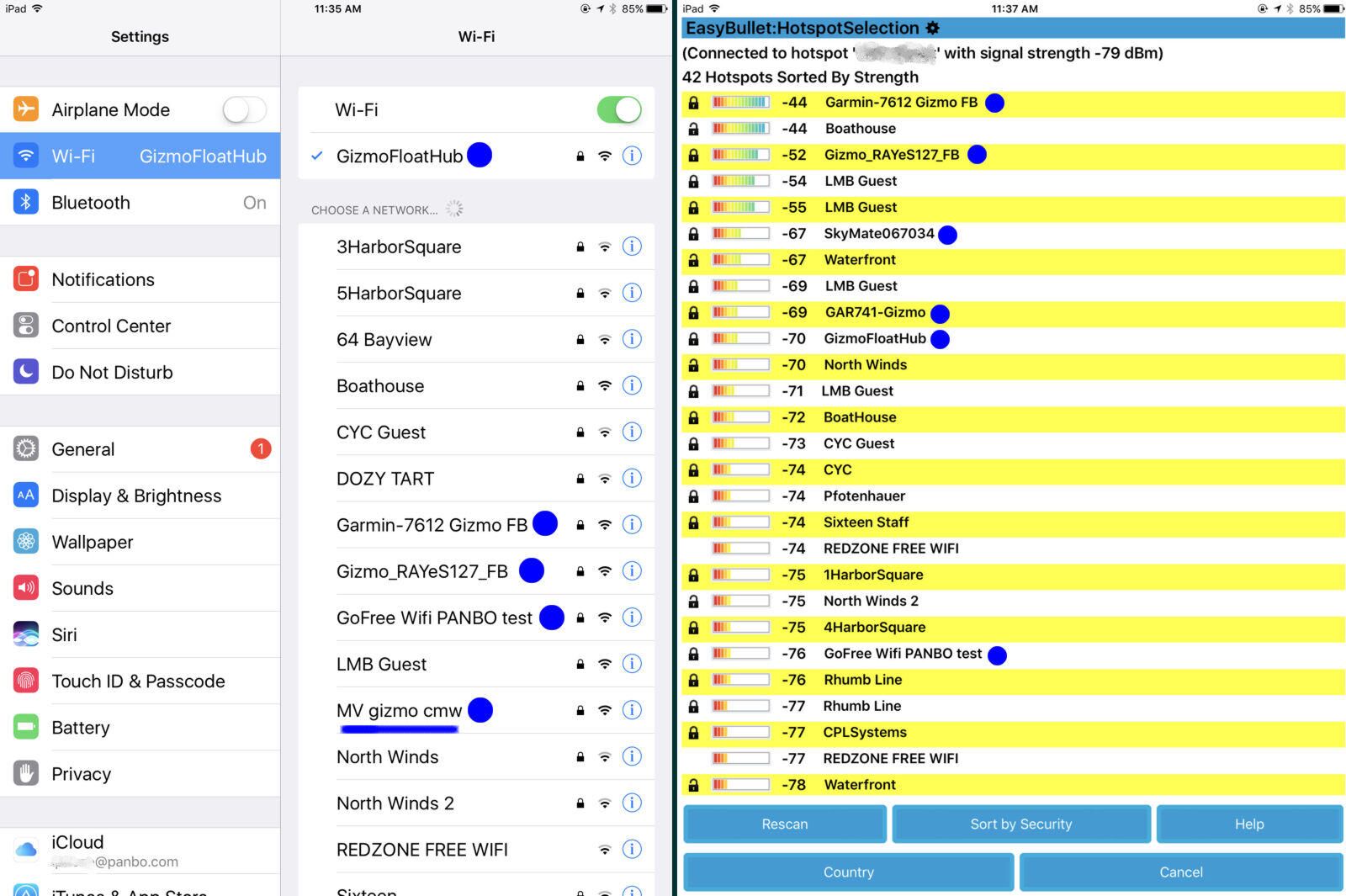
Task: Click signal strength bar for SkyMate067034
Action: 740,234
